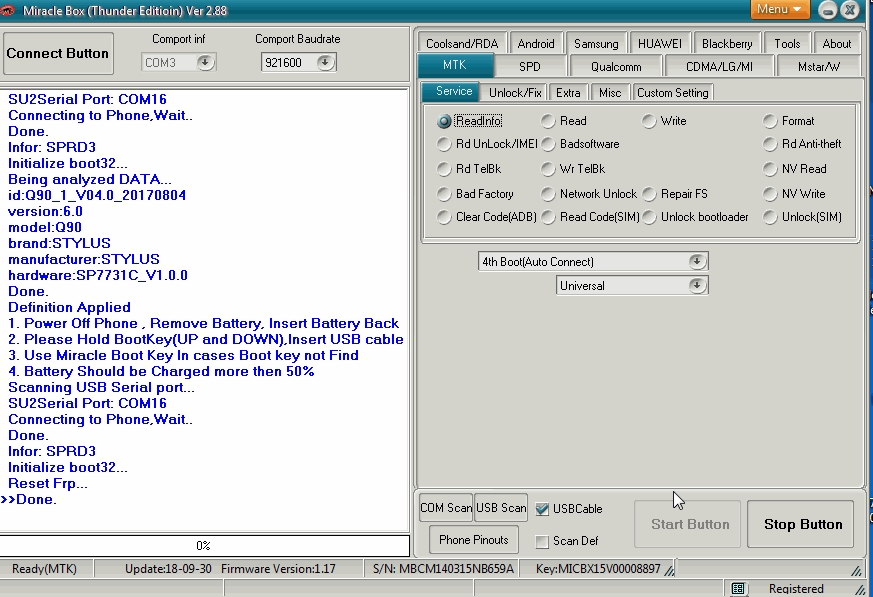
Task: Select the ReadInfo radio option
Action: pyautogui.click(x=444, y=121)
